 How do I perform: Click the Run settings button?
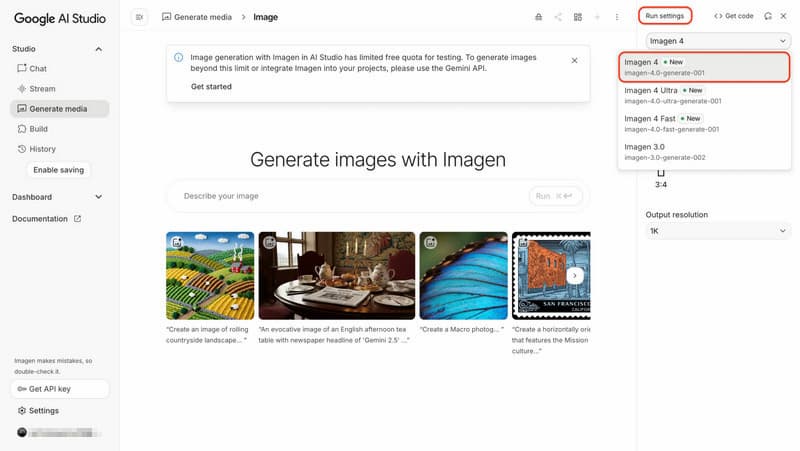tap(665, 16)
